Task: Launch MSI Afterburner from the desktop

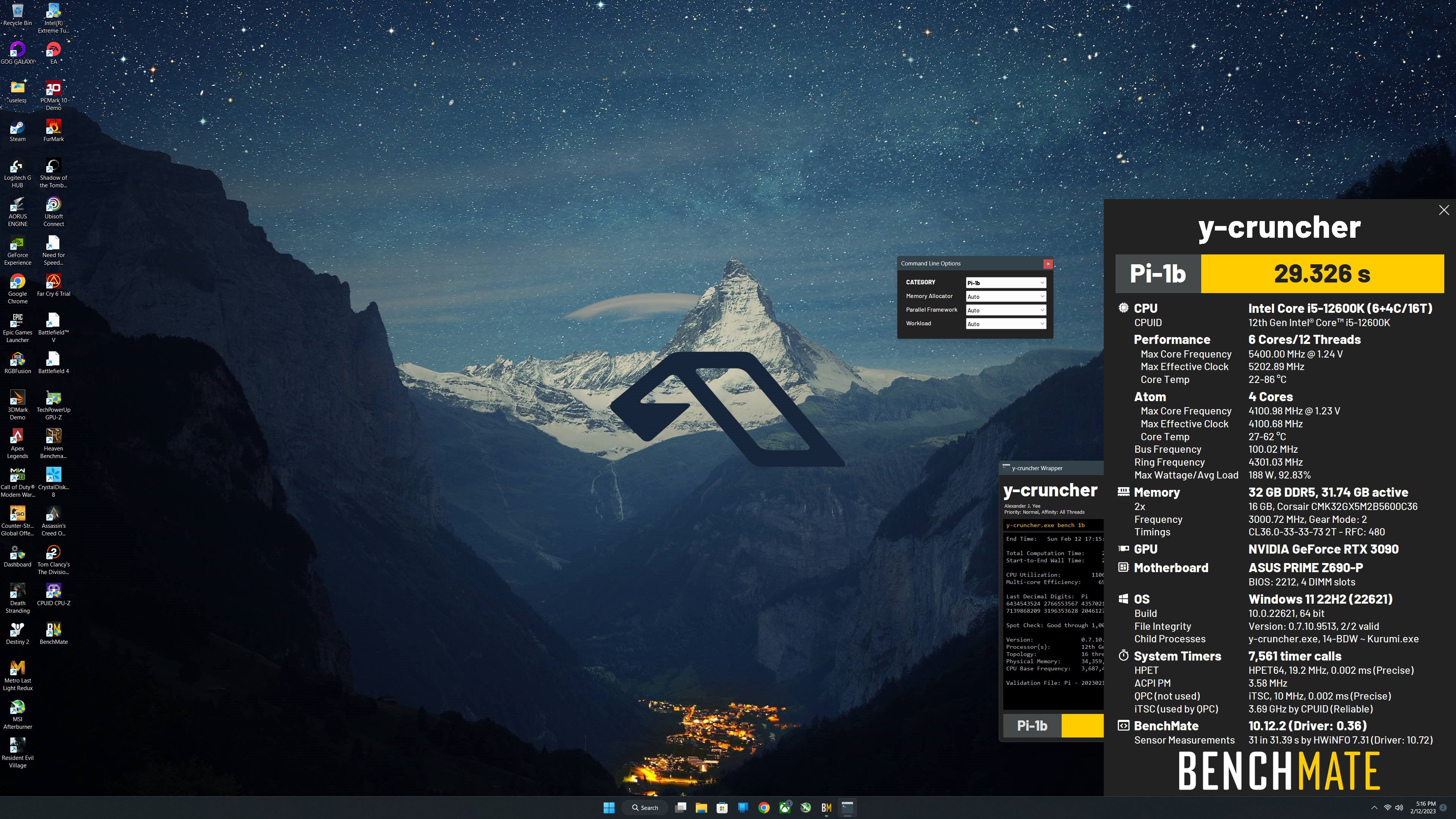Action: pos(17,714)
